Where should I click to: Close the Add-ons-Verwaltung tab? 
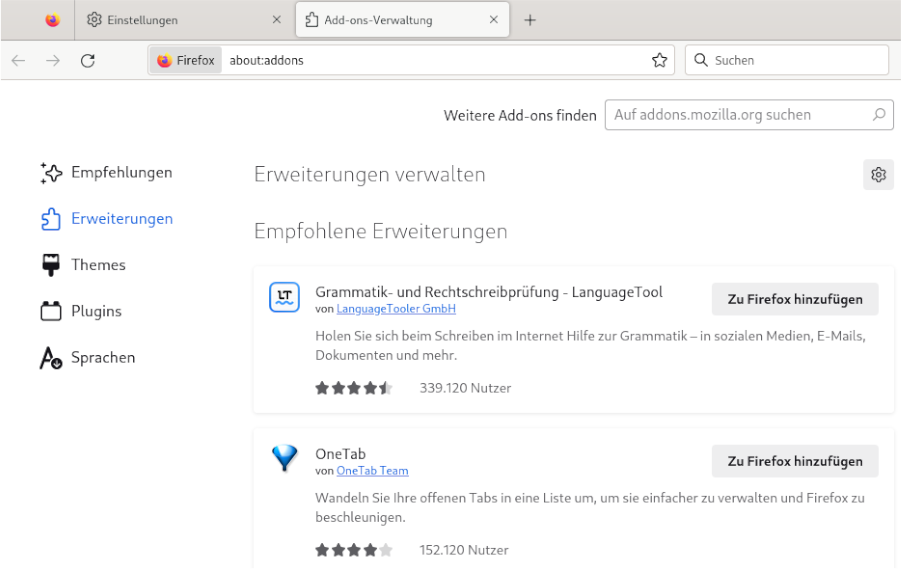click(x=494, y=20)
